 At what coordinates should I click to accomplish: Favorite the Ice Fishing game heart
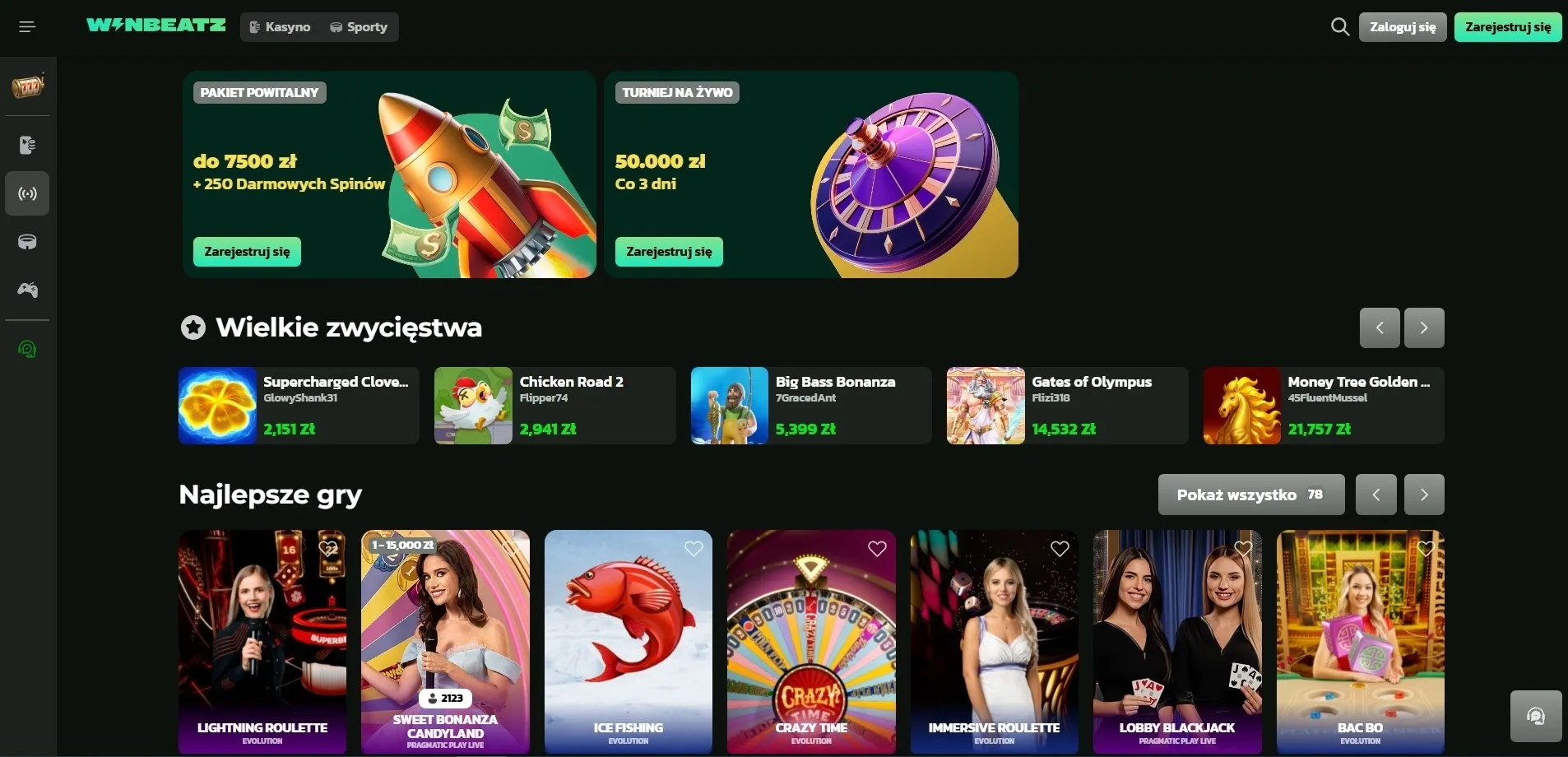point(694,549)
